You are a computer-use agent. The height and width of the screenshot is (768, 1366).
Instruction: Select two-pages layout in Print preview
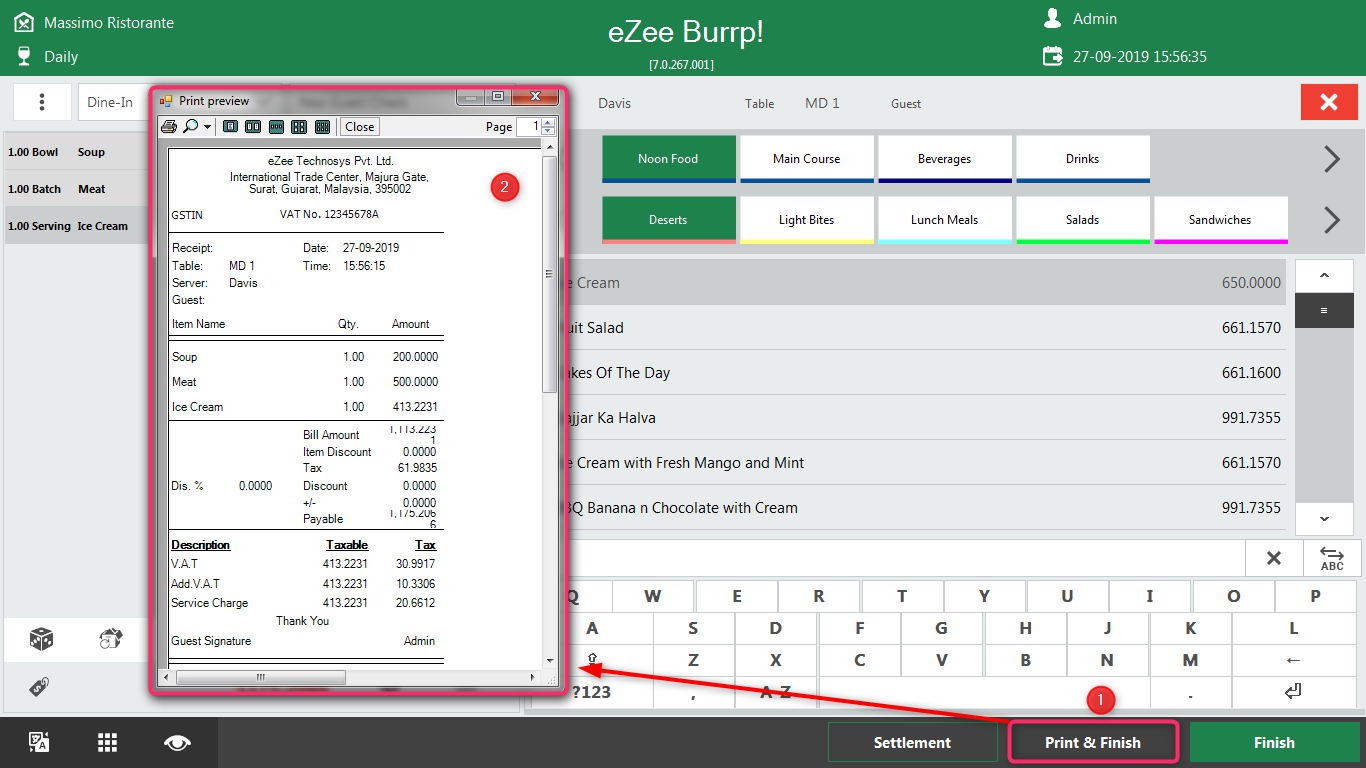pyautogui.click(x=253, y=127)
